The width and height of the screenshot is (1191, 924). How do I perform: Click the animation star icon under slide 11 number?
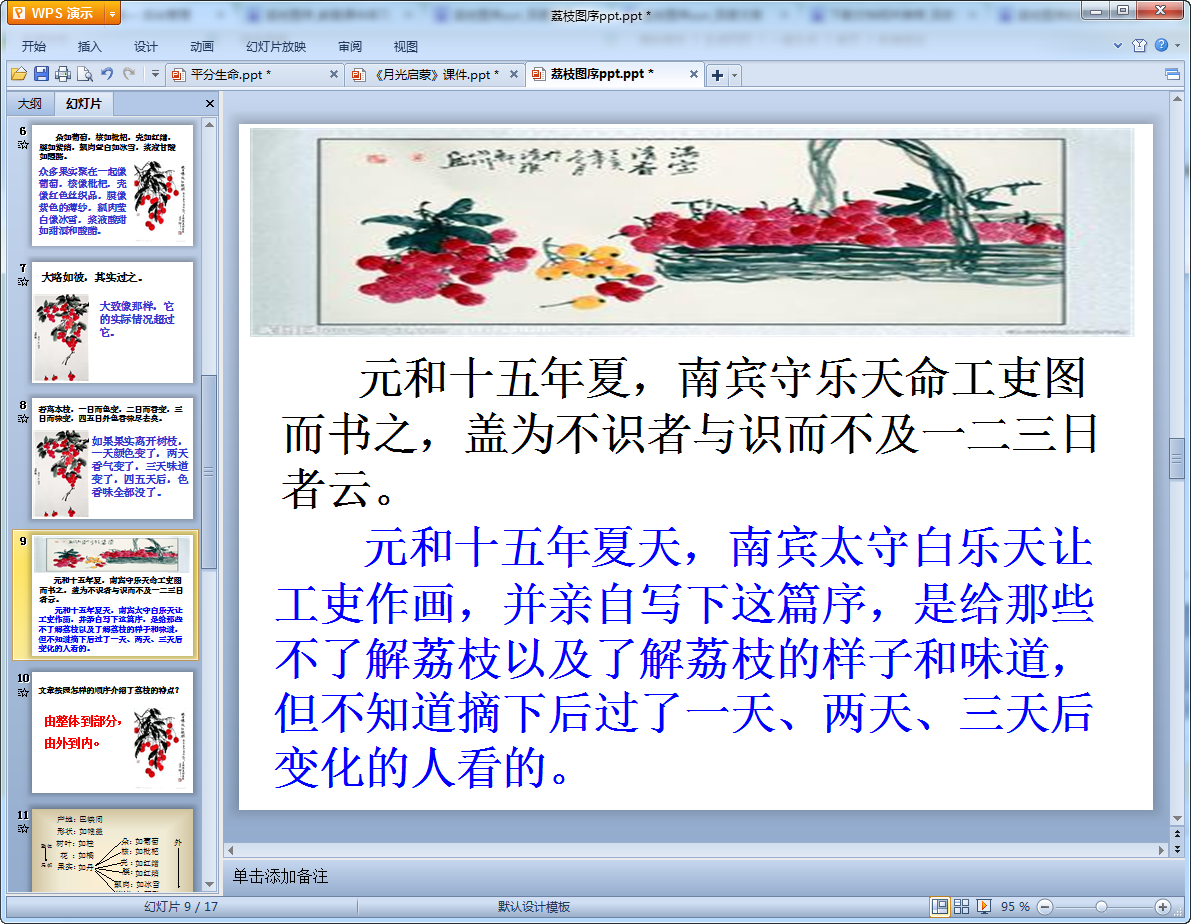pyautogui.click(x=23, y=828)
